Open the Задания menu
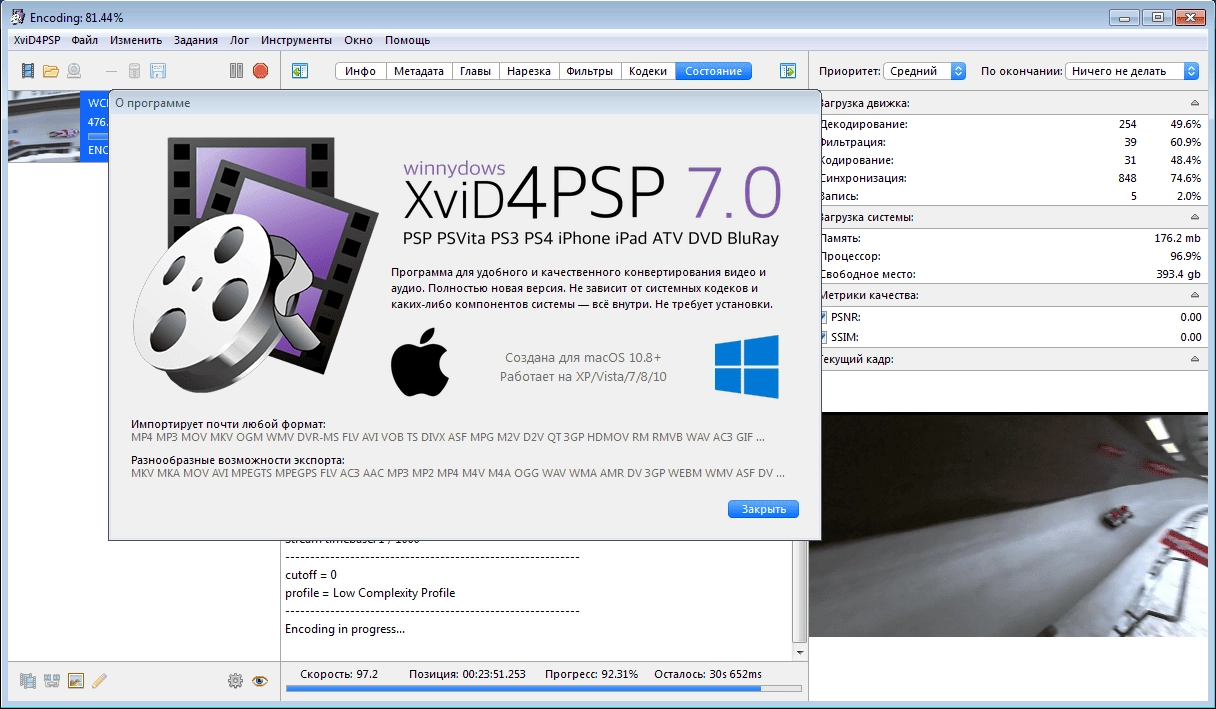 (195, 40)
